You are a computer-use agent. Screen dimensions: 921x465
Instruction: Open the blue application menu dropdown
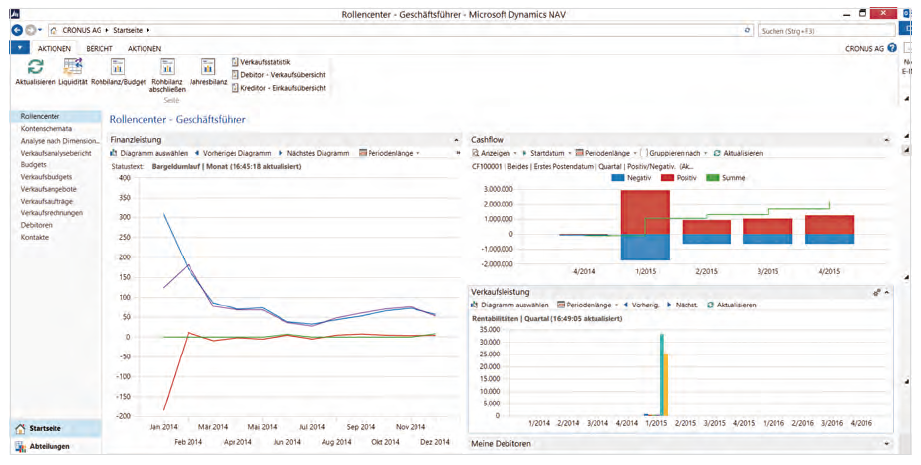pyautogui.click(x=20, y=48)
